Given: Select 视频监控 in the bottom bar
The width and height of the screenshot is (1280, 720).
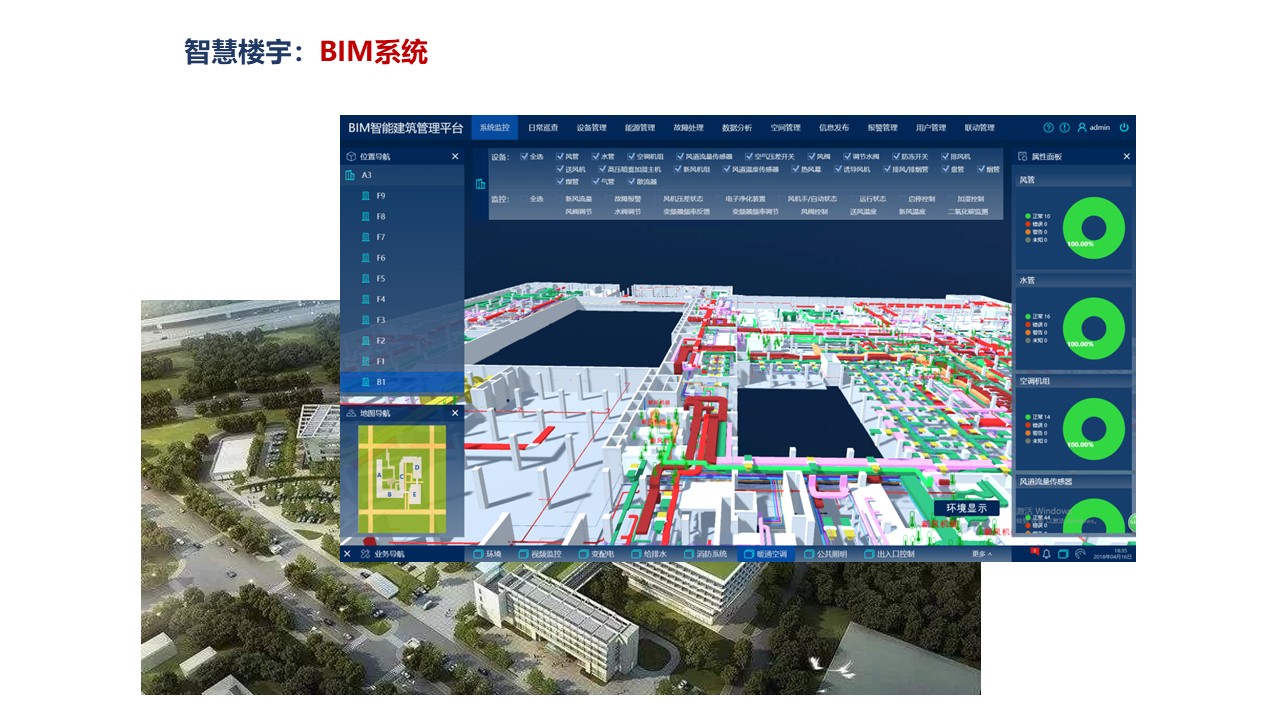Looking at the screenshot, I should tap(539, 554).
